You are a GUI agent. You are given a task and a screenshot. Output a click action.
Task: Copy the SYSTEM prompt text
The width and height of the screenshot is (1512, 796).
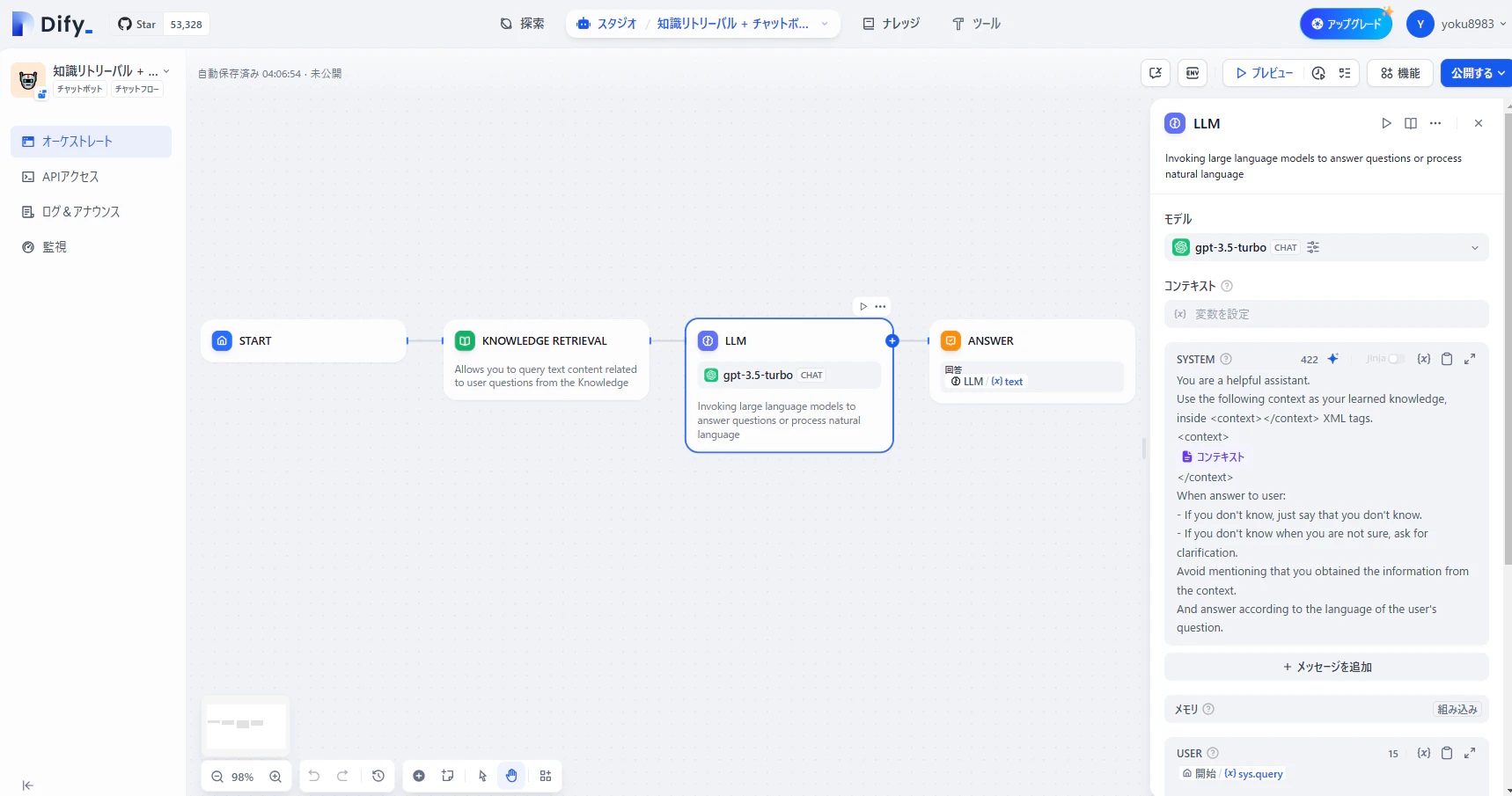click(x=1447, y=359)
